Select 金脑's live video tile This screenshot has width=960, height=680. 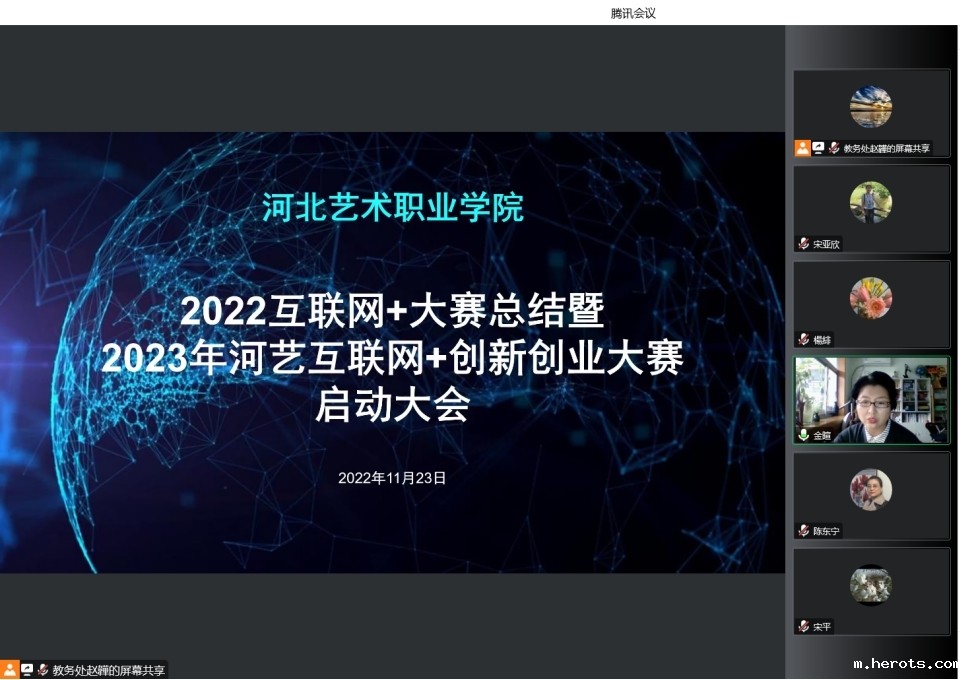tap(871, 398)
